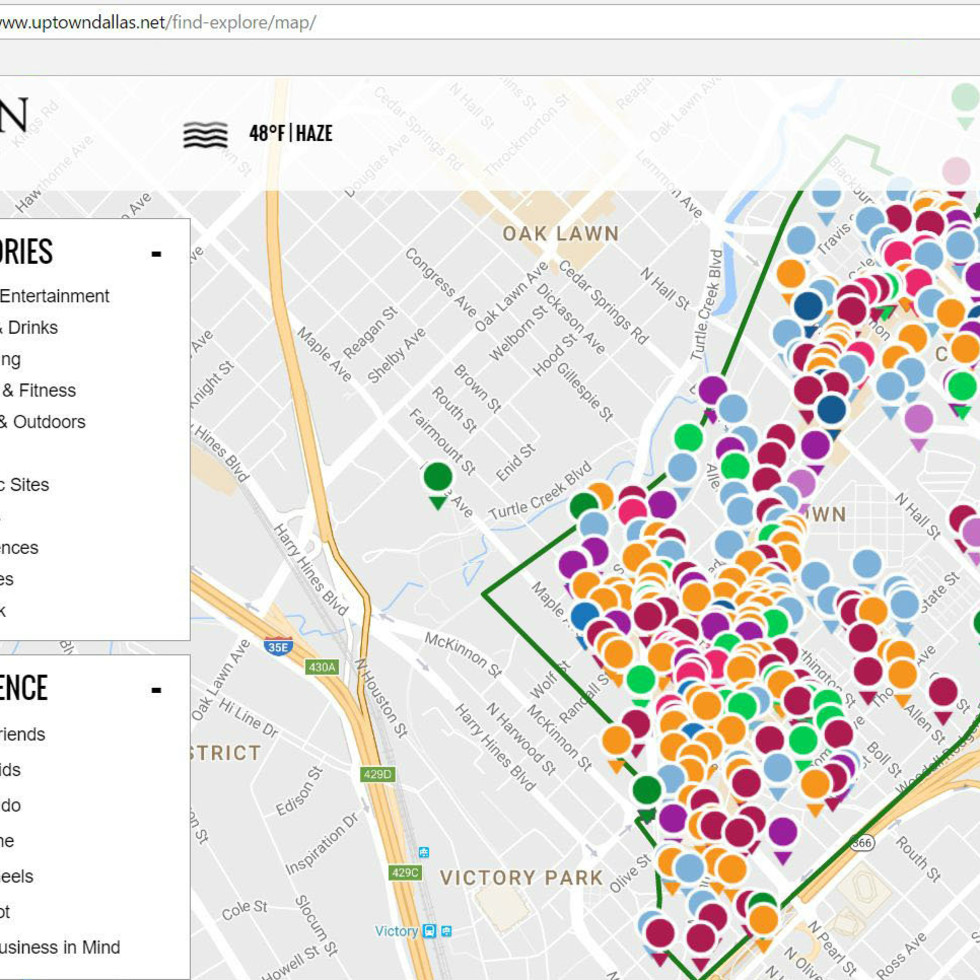Select With Business in Mind in the experience list
Screen dimensions: 980x980
coord(60,947)
